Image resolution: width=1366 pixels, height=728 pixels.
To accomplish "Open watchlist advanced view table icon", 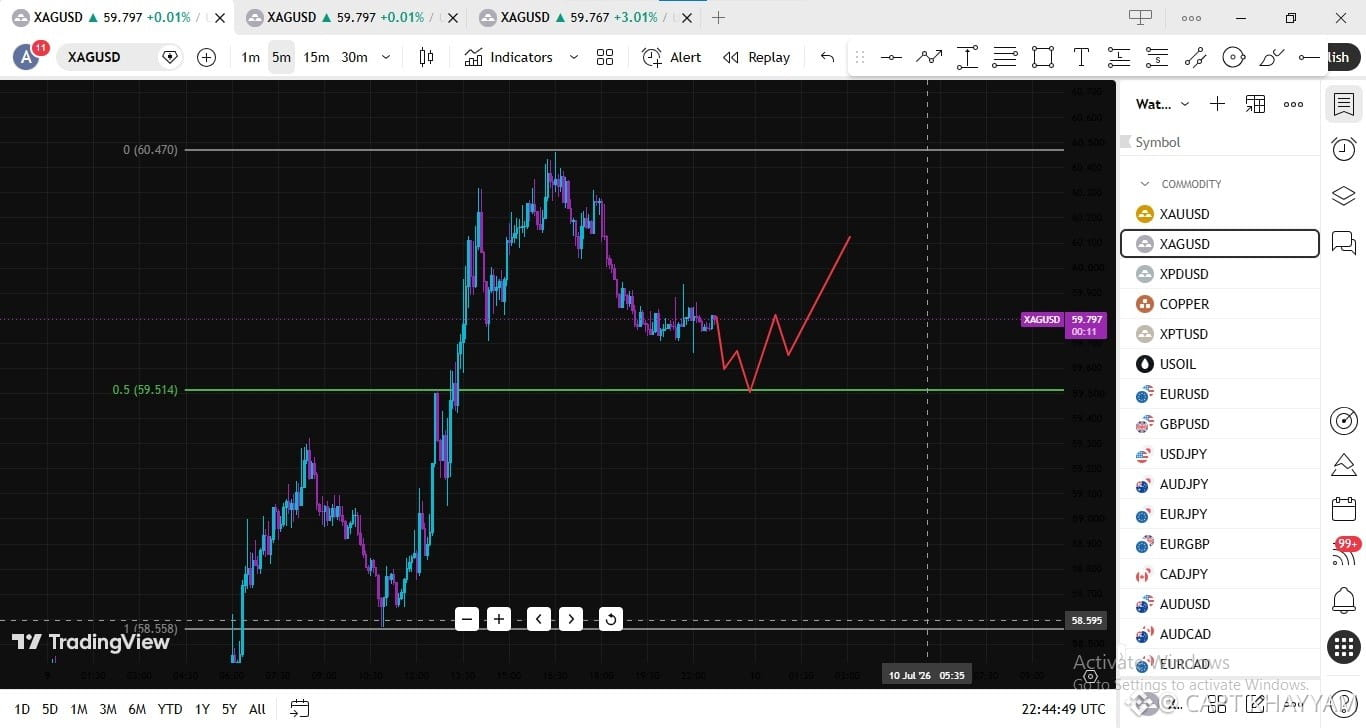I will point(1255,104).
